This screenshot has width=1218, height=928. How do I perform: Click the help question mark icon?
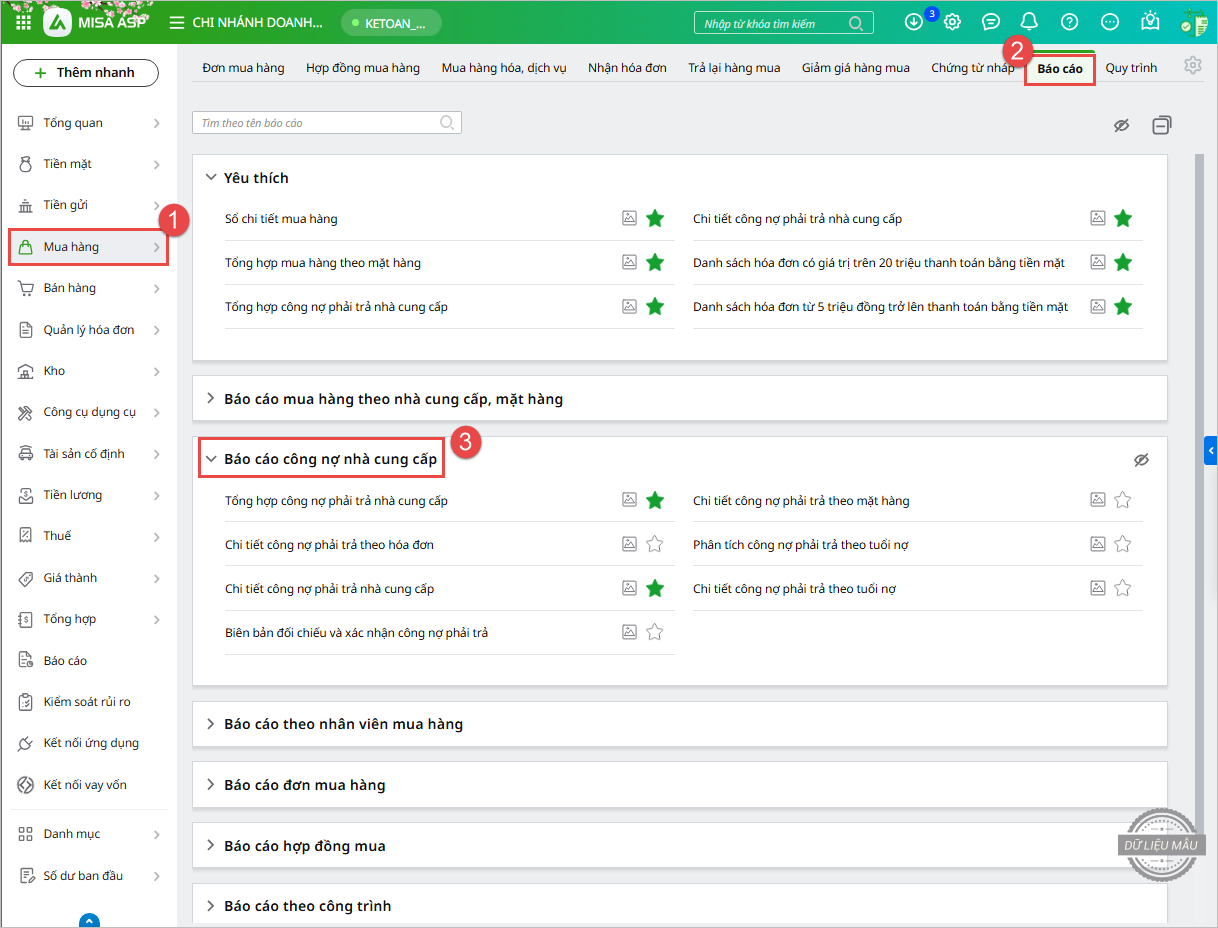coord(1069,22)
